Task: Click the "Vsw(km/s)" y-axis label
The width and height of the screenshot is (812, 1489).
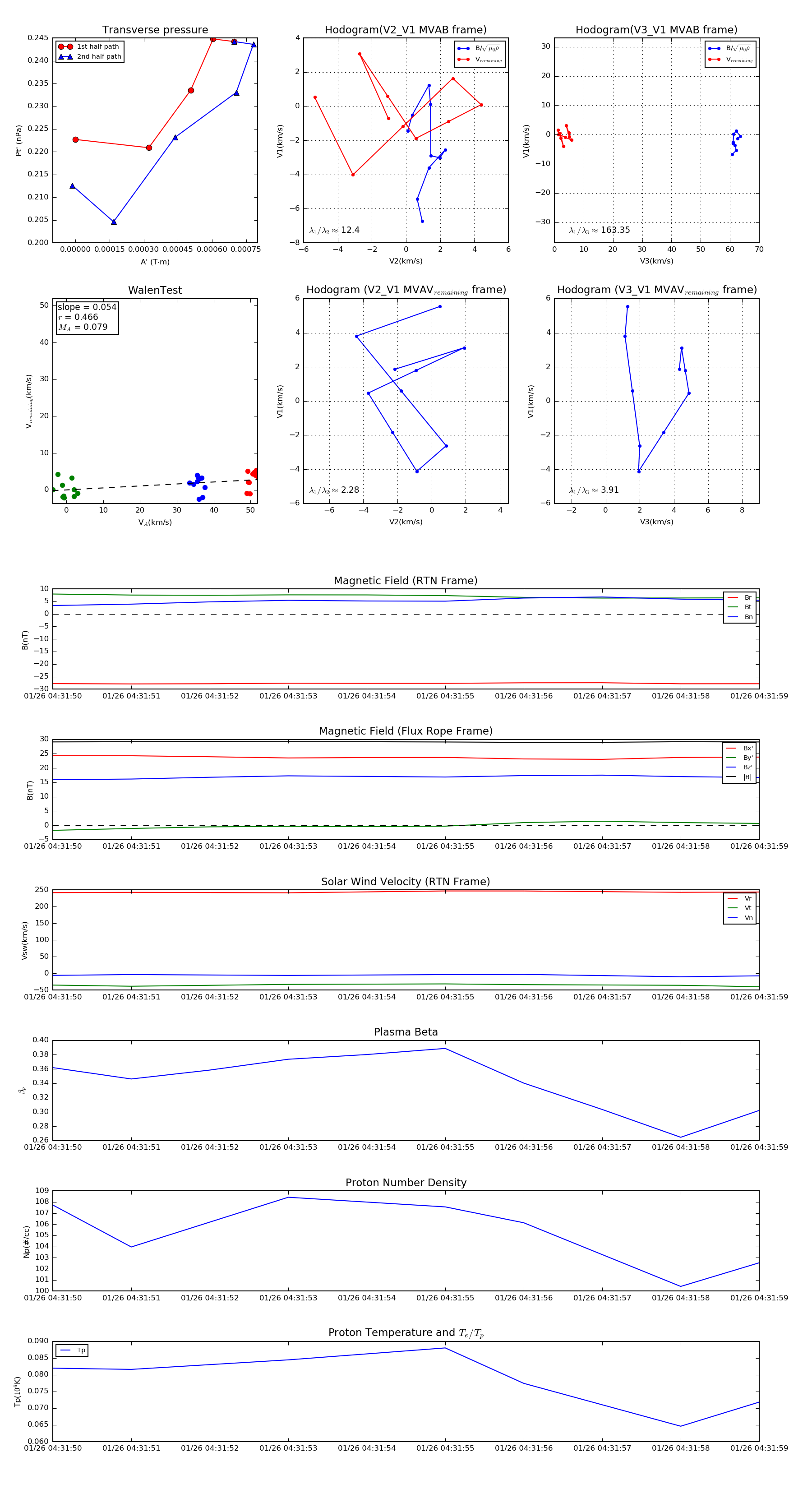Action: point(24,940)
